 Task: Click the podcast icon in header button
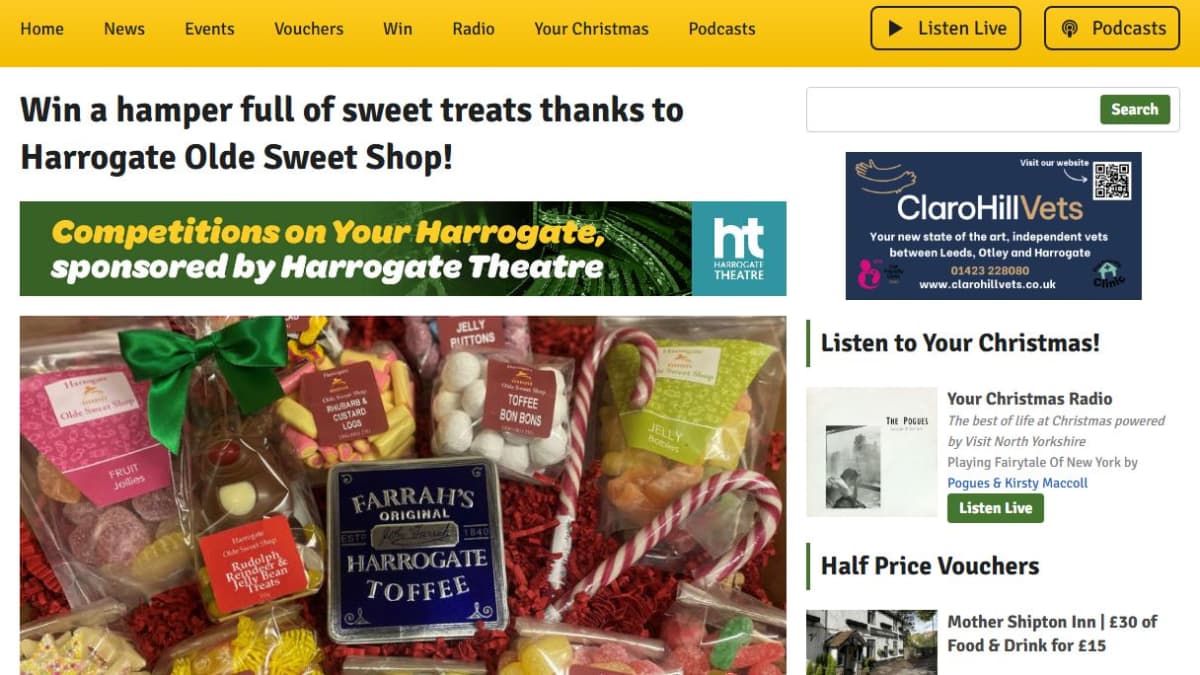1070,28
